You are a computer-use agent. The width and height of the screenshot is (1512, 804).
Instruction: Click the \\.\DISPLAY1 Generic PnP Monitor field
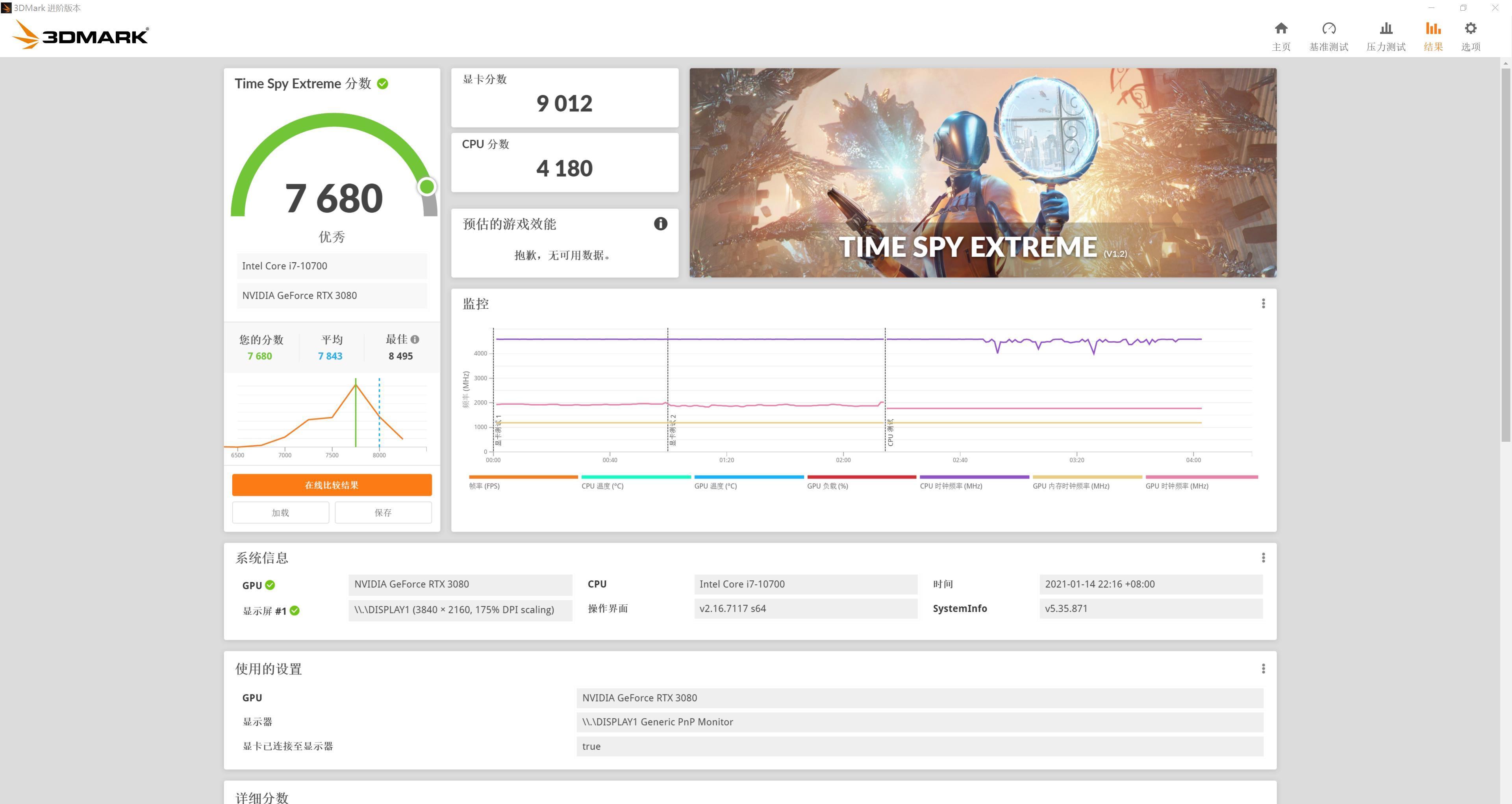tap(919, 722)
